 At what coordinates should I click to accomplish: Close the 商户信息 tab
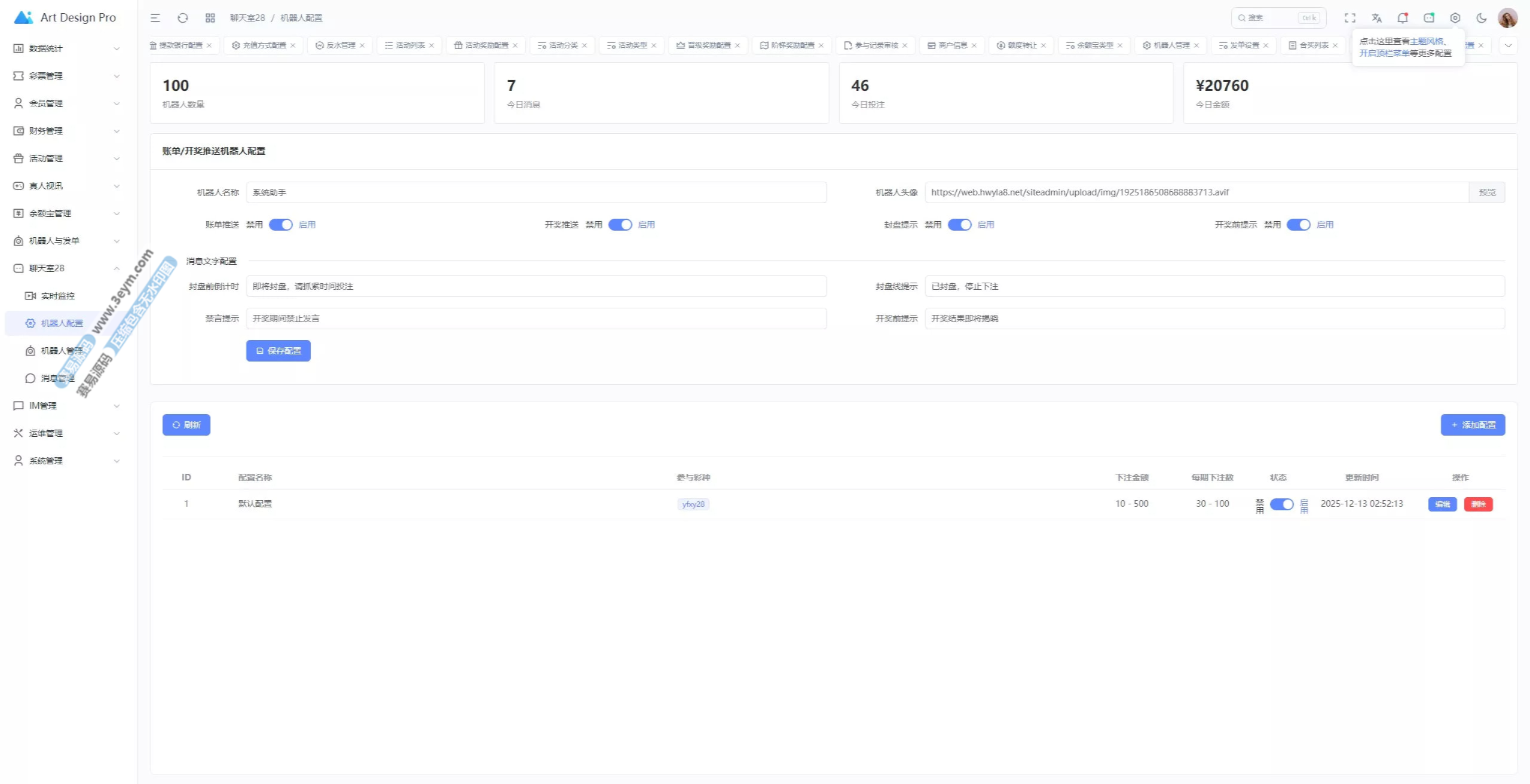[x=974, y=45]
